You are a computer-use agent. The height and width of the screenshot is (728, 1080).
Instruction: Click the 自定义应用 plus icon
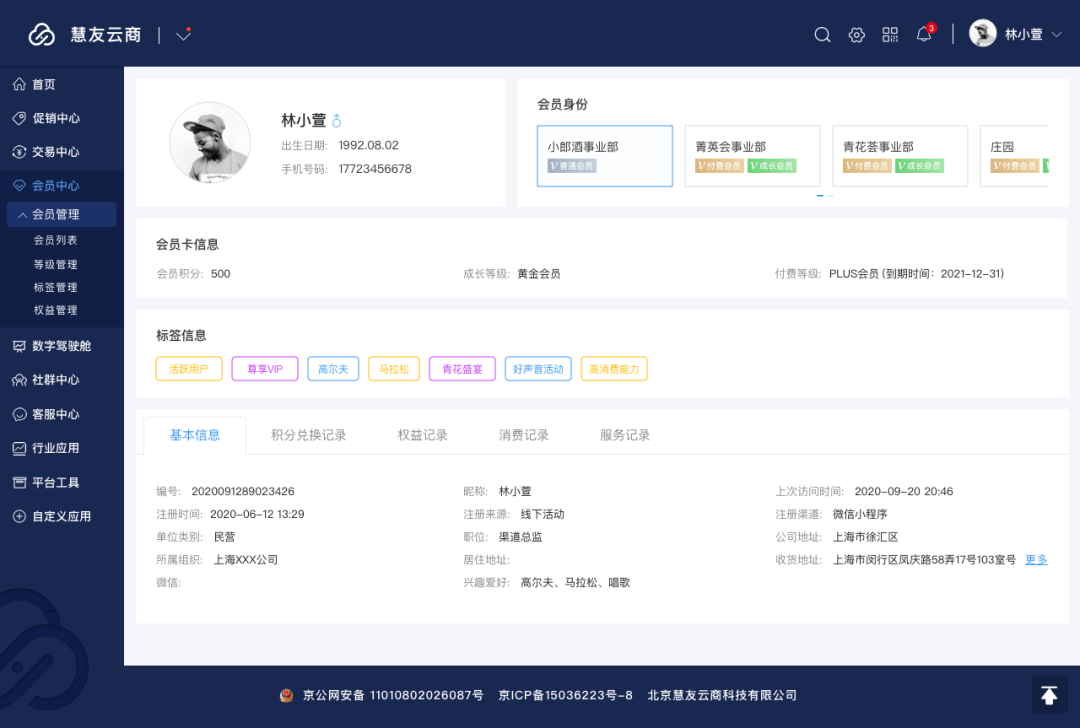coord(19,516)
